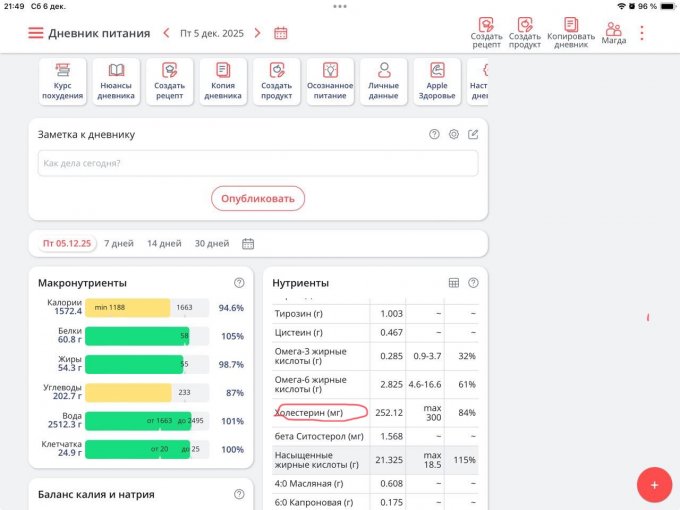Click the Калории progress bar
The width and height of the screenshot is (680, 510).
(146, 308)
